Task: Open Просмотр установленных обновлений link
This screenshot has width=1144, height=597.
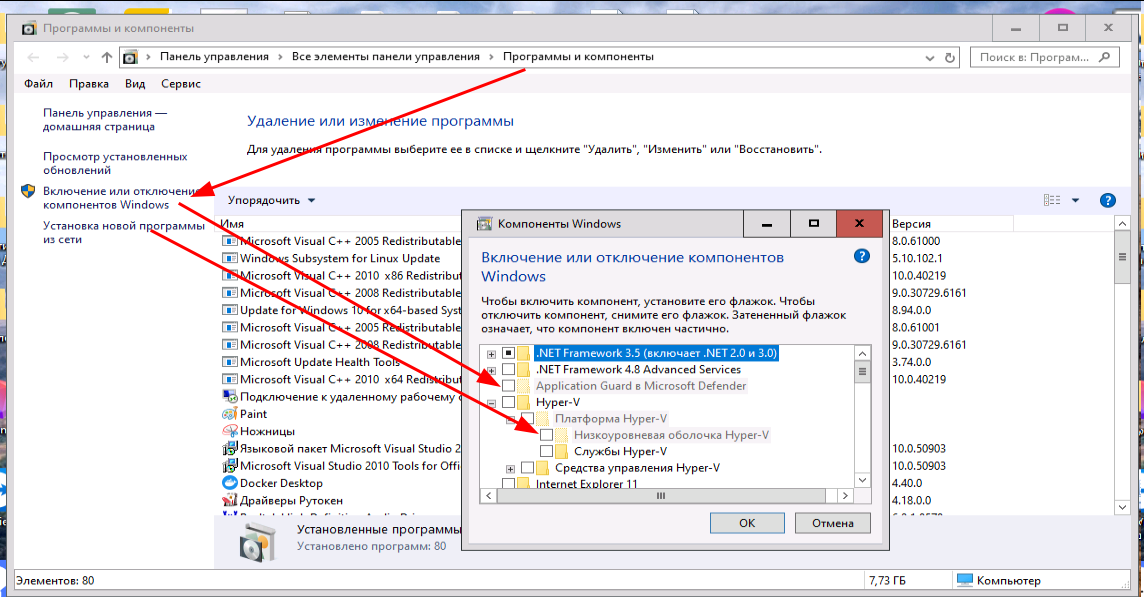Action: pyautogui.click(x=115, y=163)
